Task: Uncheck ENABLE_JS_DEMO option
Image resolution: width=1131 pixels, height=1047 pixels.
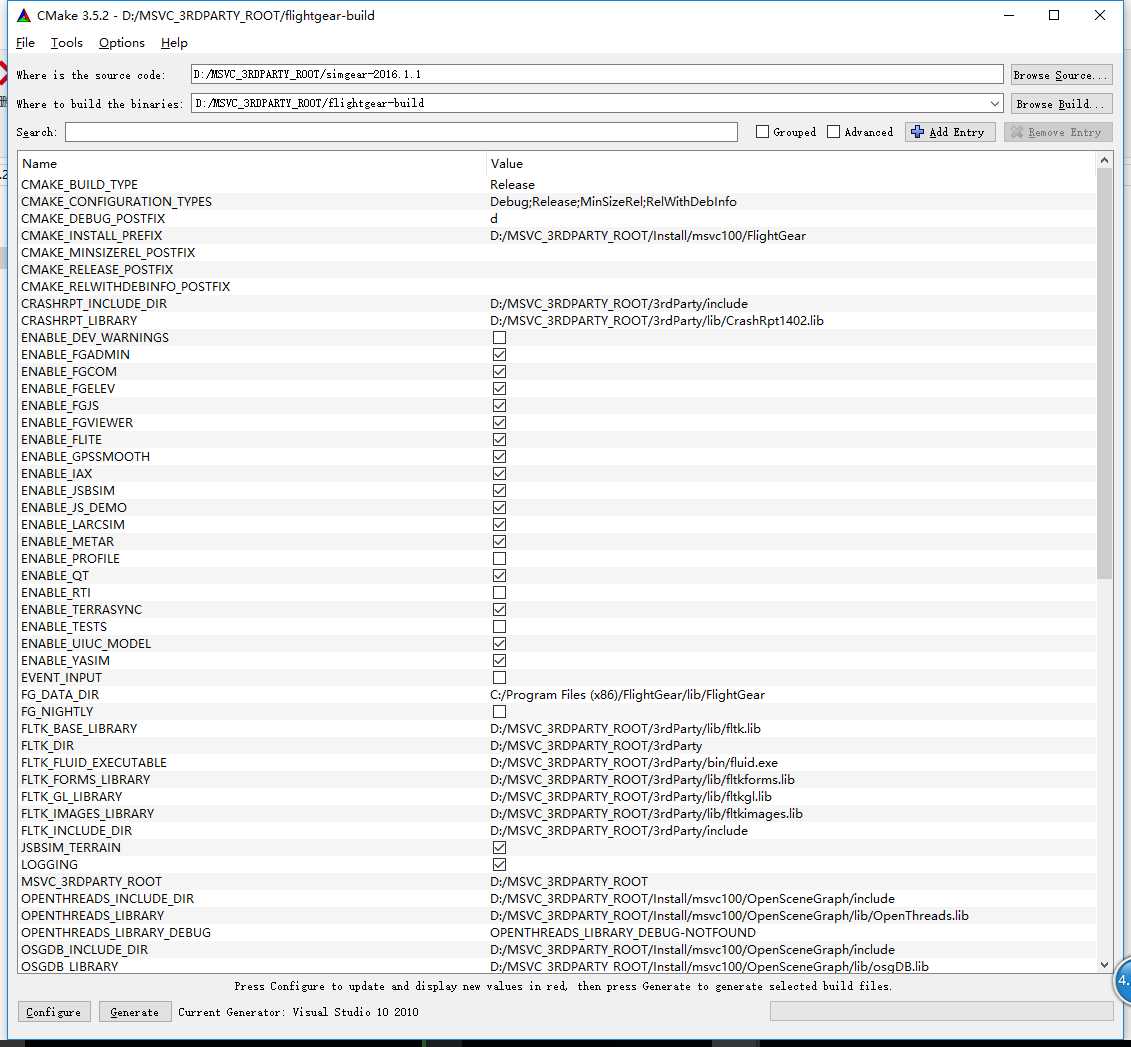Action: [499, 508]
